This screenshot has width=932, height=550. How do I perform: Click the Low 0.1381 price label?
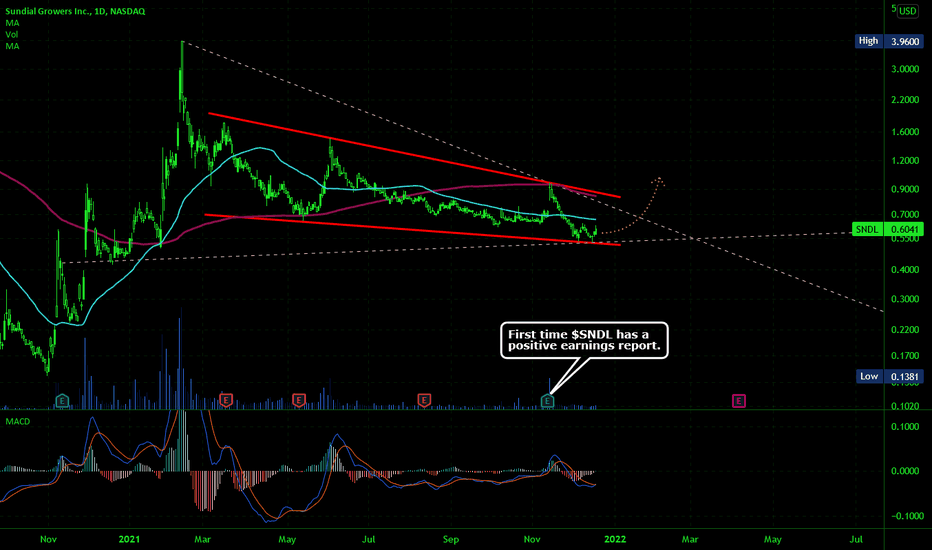click(x=889, y=376)
